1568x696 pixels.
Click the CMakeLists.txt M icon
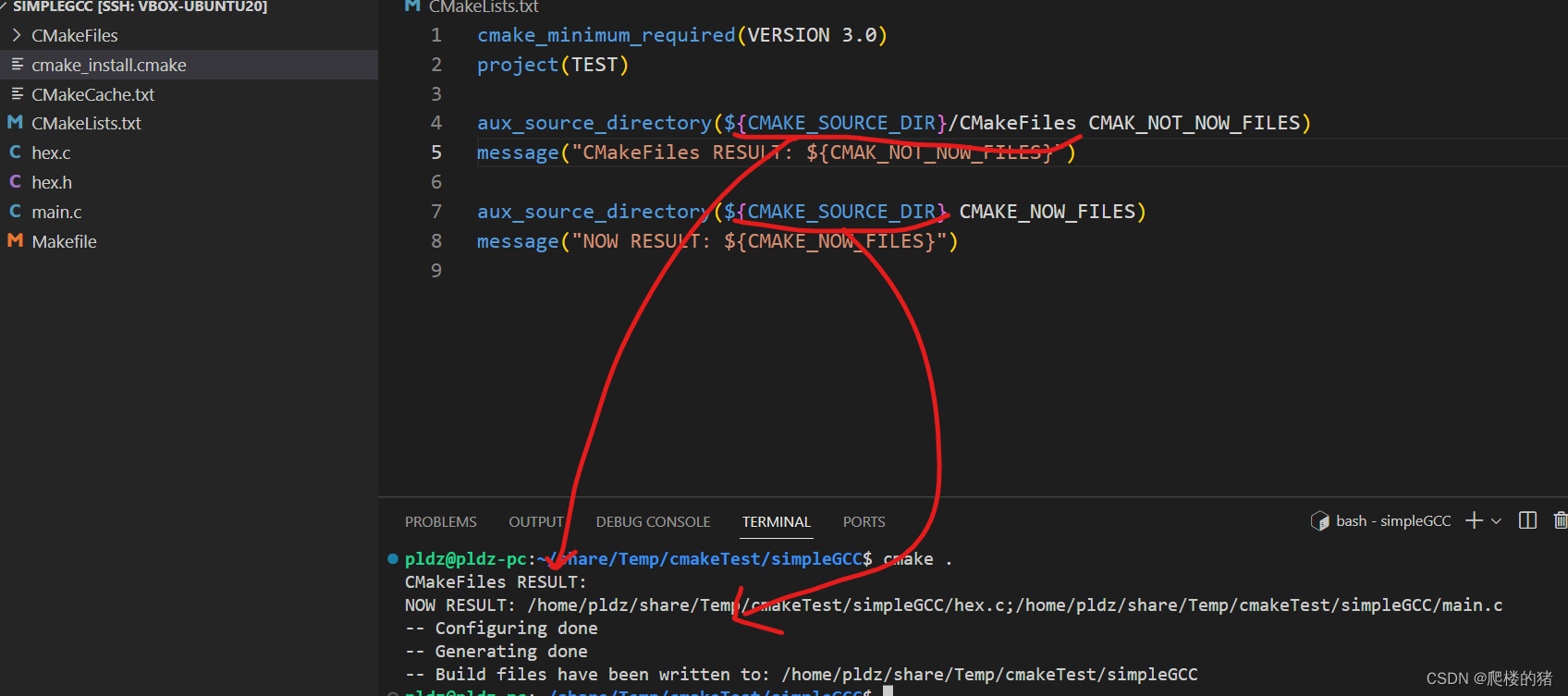(15, 122)
